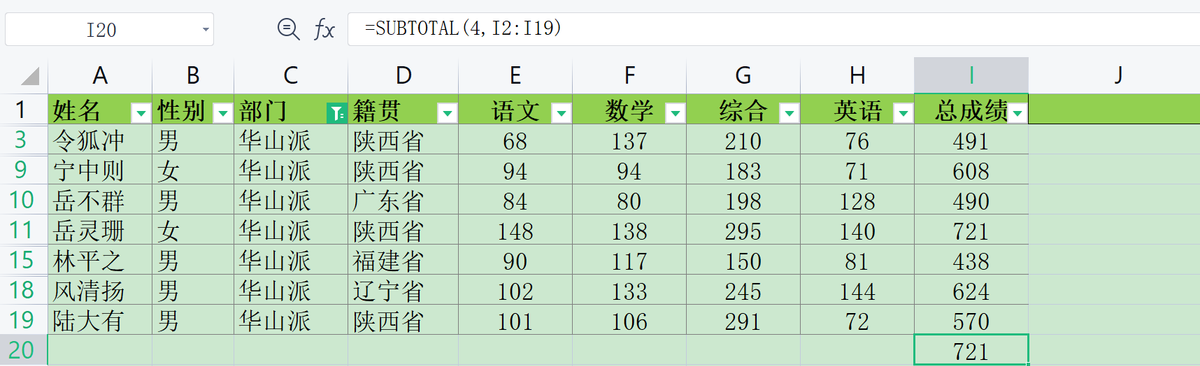
Task: Click into the SUBTOTAL formula bar
Action: (770, 30)
